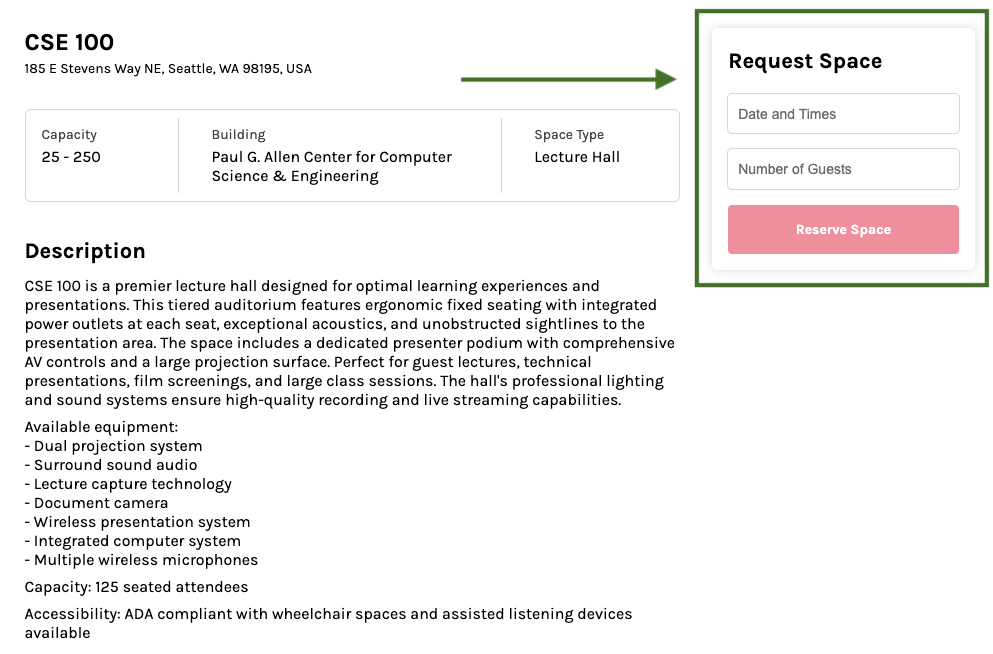Click the green arrow pointing to Request Space
This screenshot has height=654, width=993.
coord(567,78)
